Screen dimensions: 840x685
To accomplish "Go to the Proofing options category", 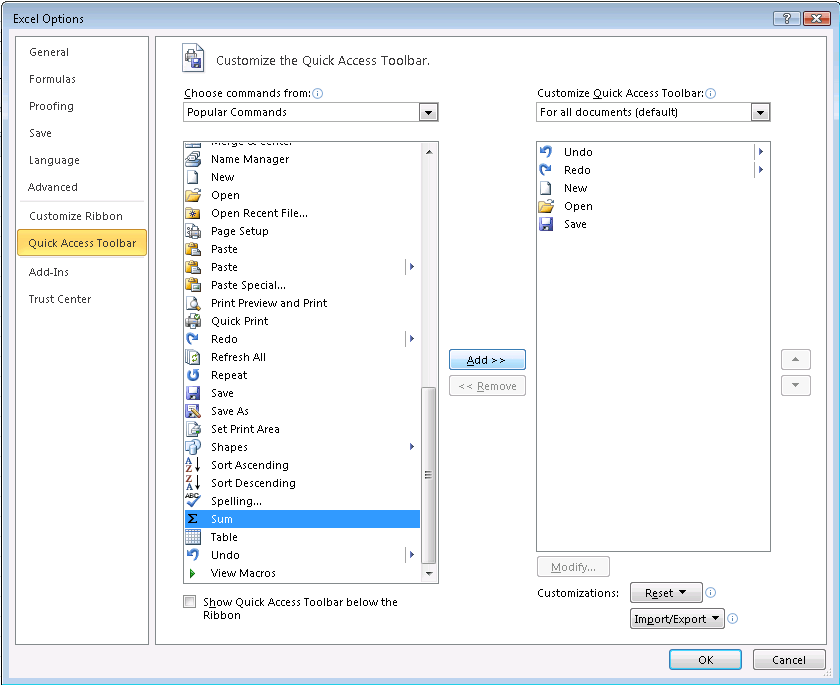I will click(x=81, y=106).
